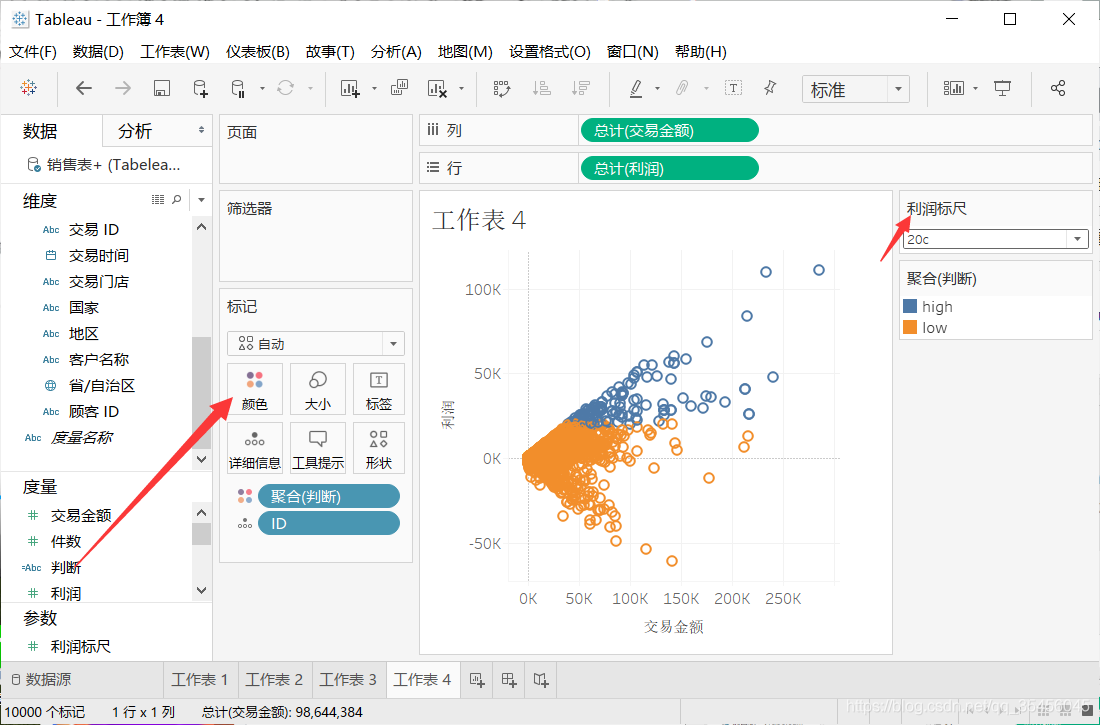Click dimensions list scroll down arrow
1100x725 pixels.
(201, 459)
